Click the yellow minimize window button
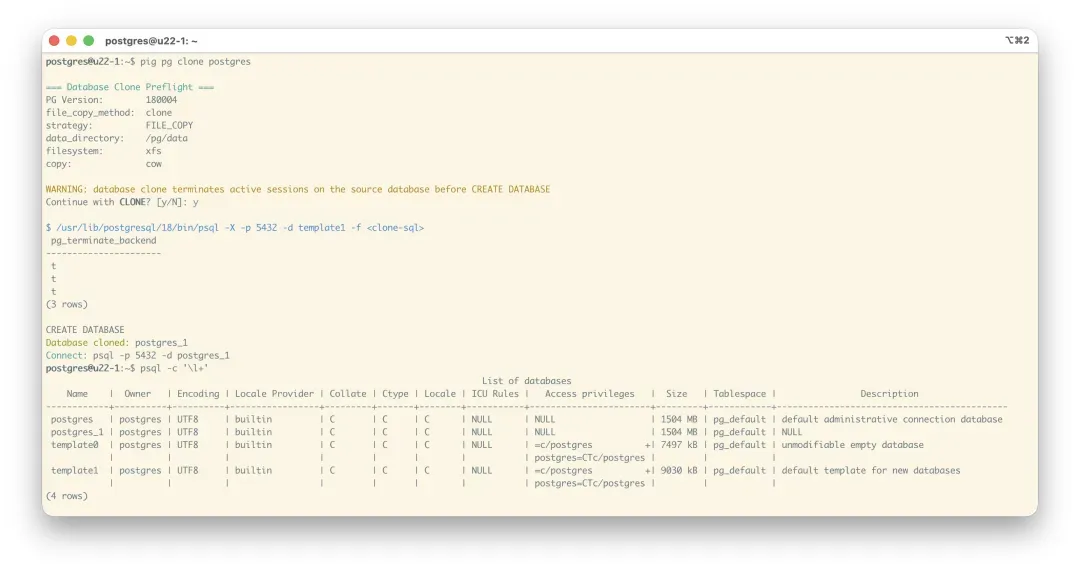This screenshot has width=1080, height=572. coord(71,41)
